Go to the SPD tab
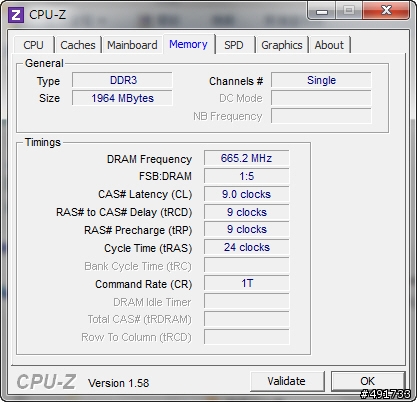 234,45
